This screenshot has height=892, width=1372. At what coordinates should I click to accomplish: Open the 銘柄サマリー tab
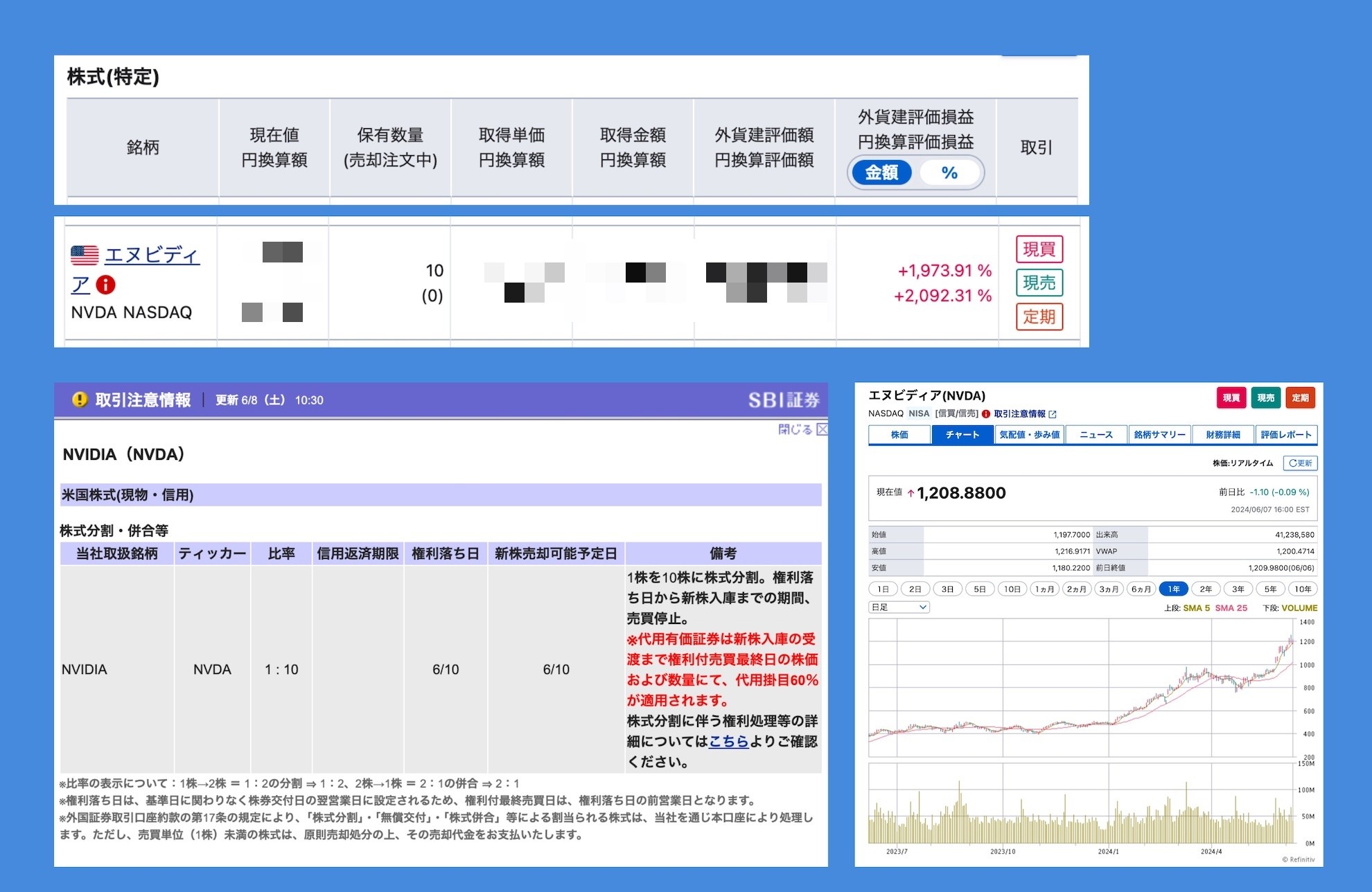click(1159, 434)
